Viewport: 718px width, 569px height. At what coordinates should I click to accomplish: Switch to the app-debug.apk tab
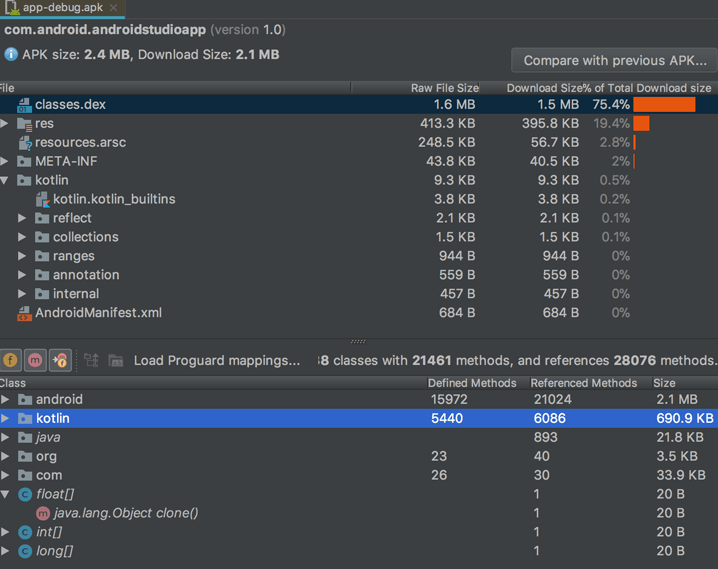(x=62, y=8)
